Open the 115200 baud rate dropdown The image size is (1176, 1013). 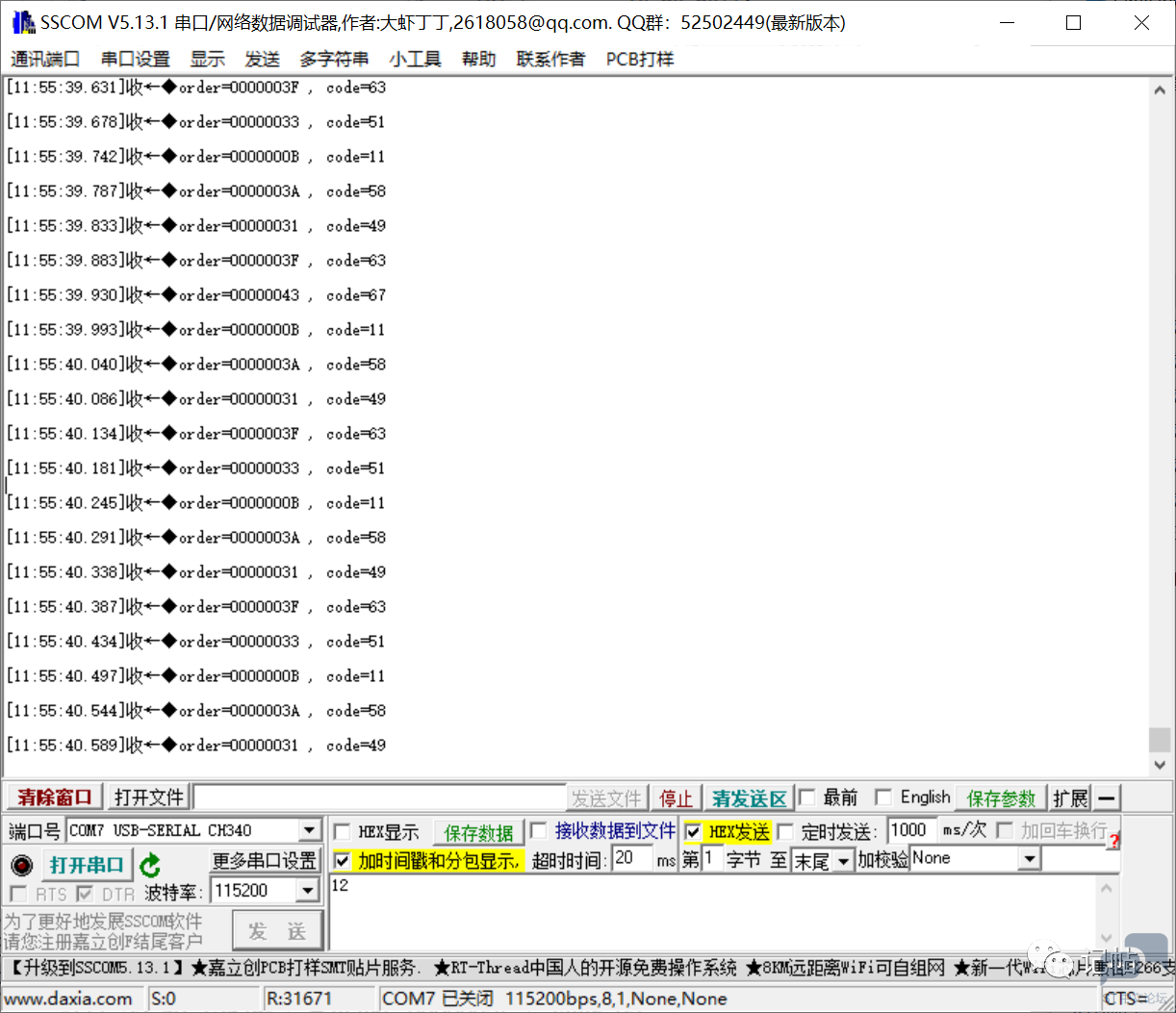coord(308,891)
